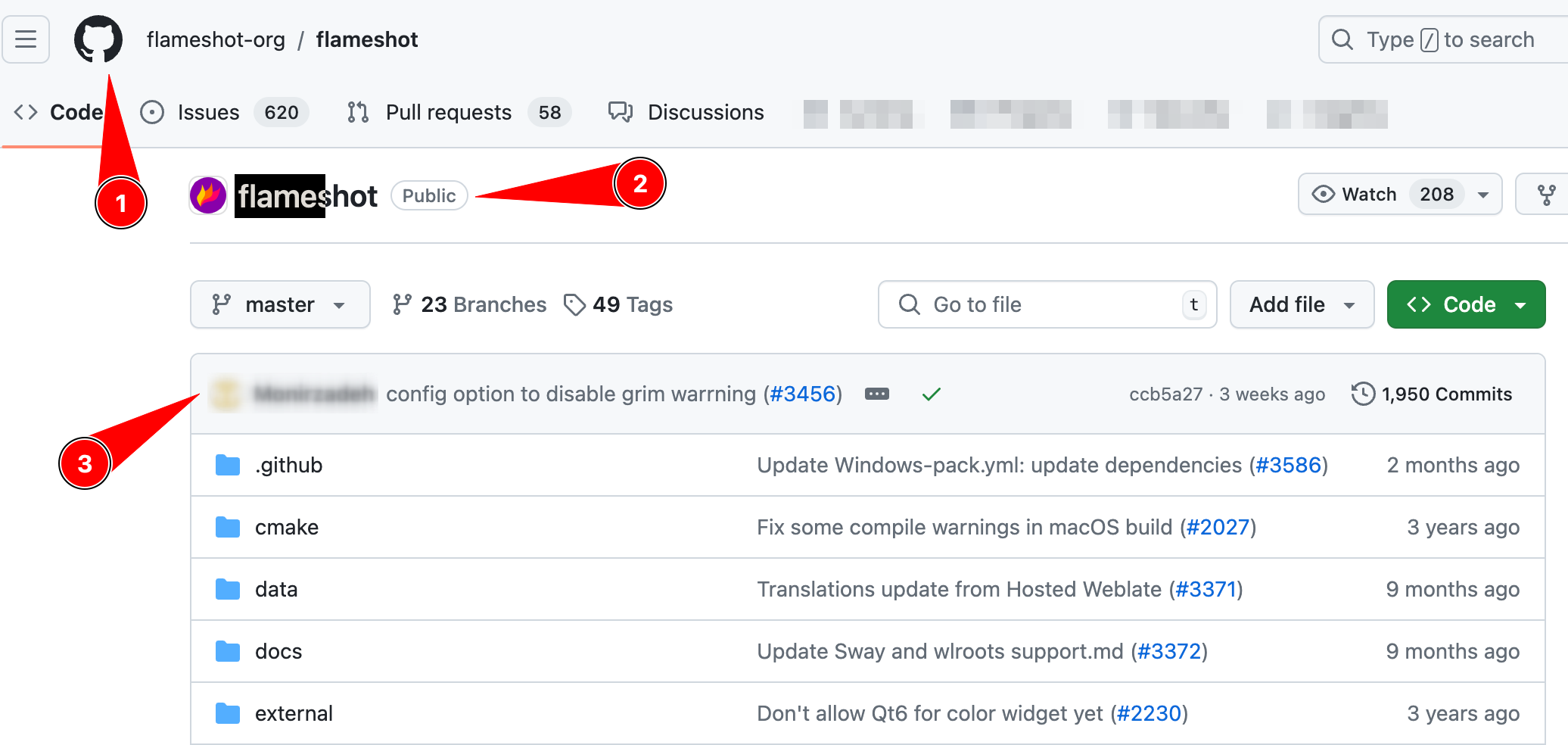Open pull request #3372 link
The height and width of the screenshot is (745, 1568).
point(1169,651)
